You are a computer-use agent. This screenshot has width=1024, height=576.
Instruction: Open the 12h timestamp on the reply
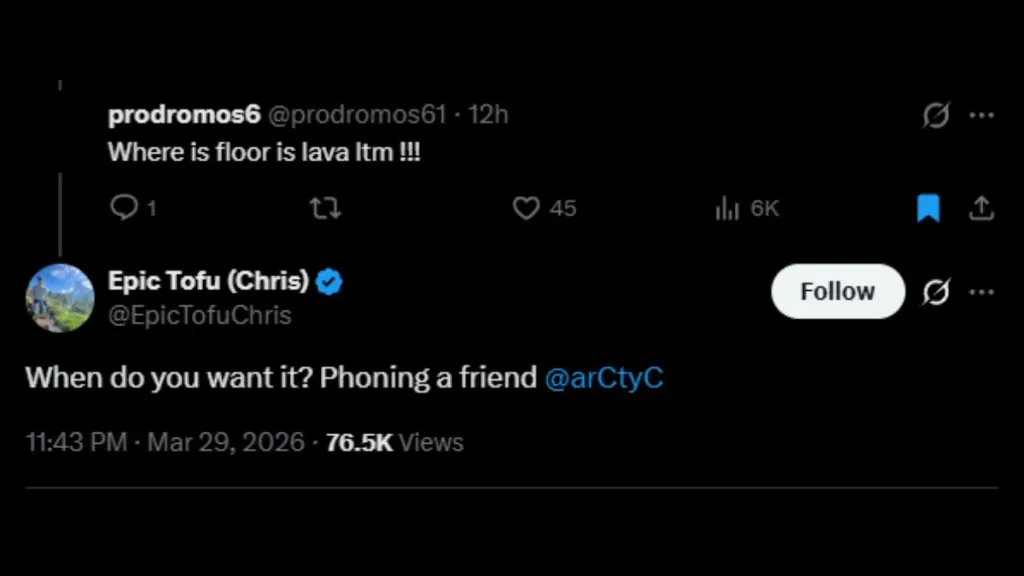488,115
